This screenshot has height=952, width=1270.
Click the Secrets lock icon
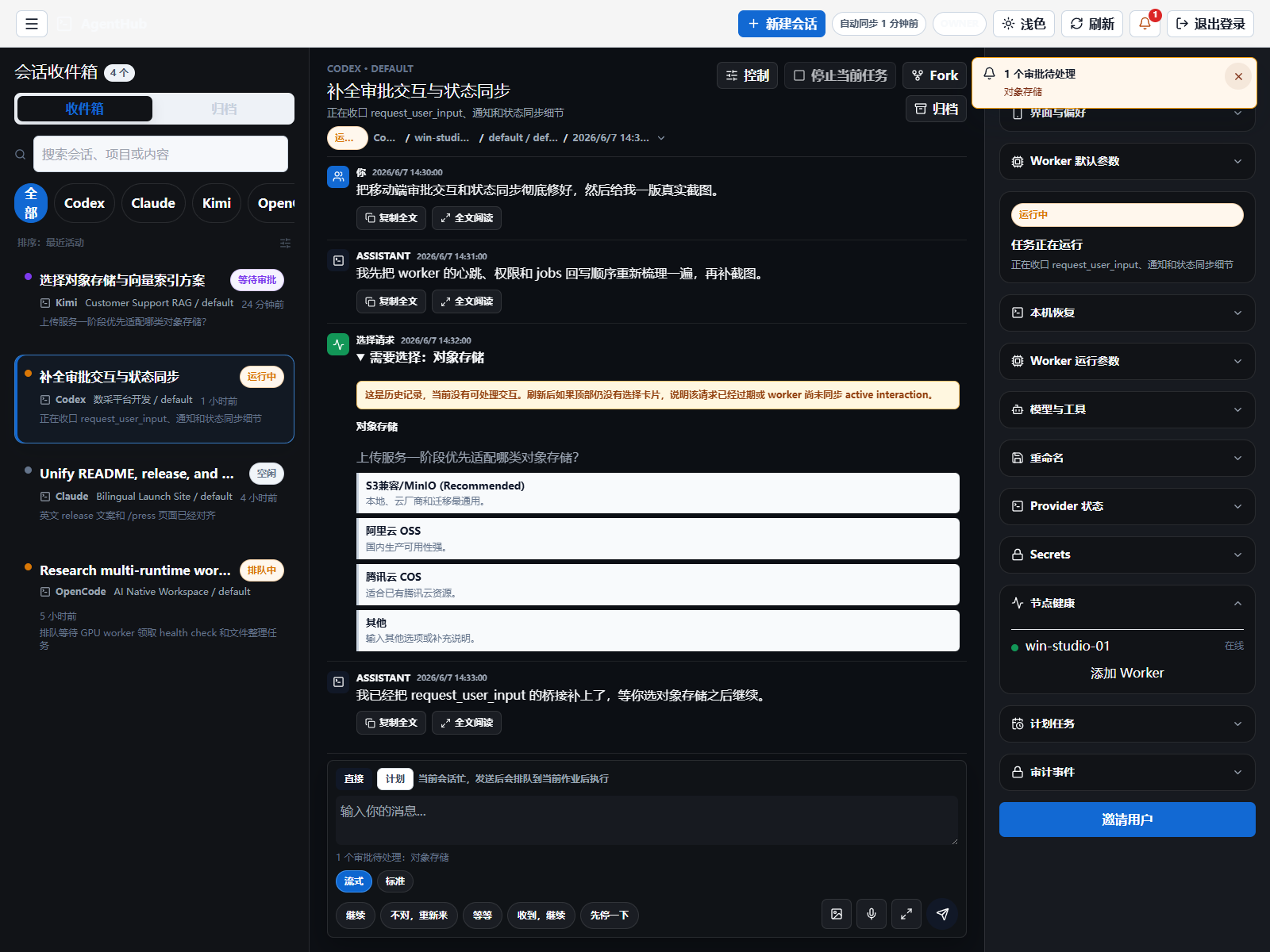pos(1018,555)
